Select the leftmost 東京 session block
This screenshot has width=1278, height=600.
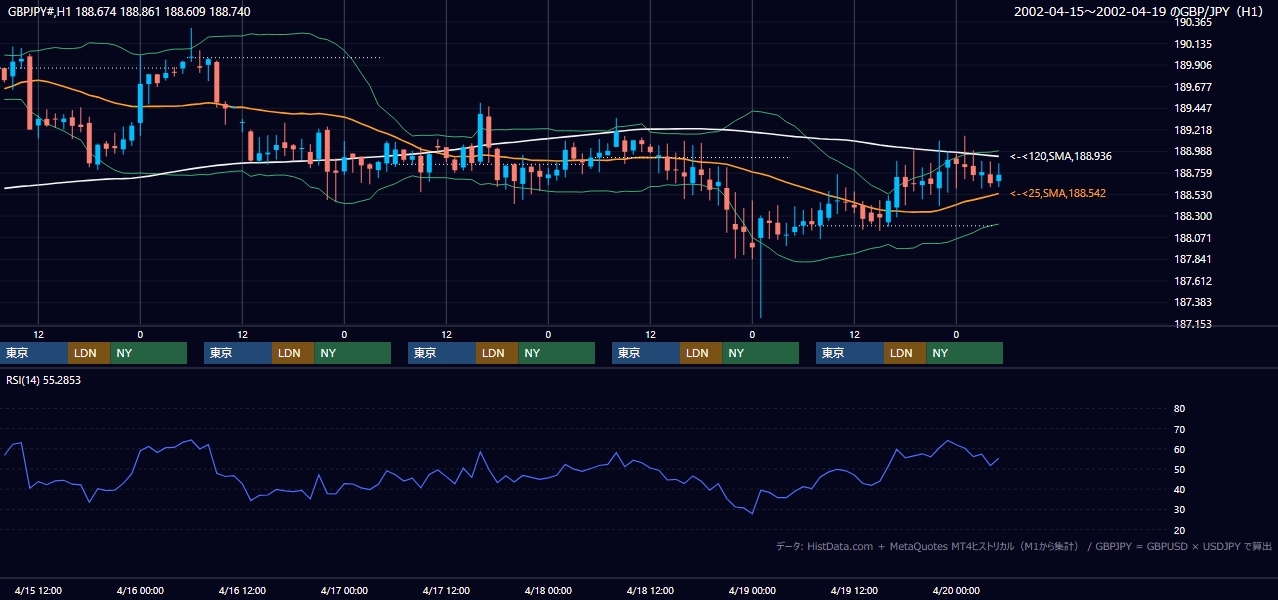click(34, 353)
